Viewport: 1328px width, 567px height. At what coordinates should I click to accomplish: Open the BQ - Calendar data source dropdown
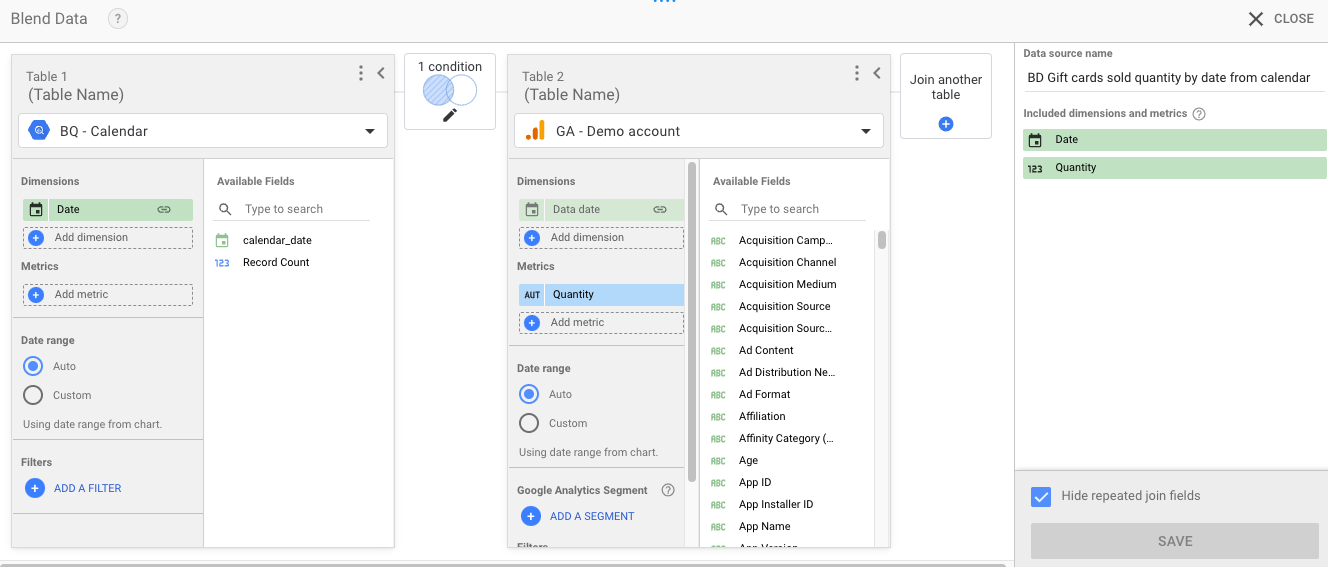point(203,131)
